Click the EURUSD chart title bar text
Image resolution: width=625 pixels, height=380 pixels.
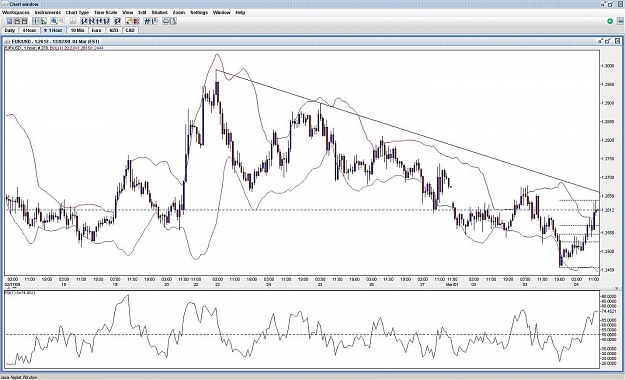[x=56, y=41]
